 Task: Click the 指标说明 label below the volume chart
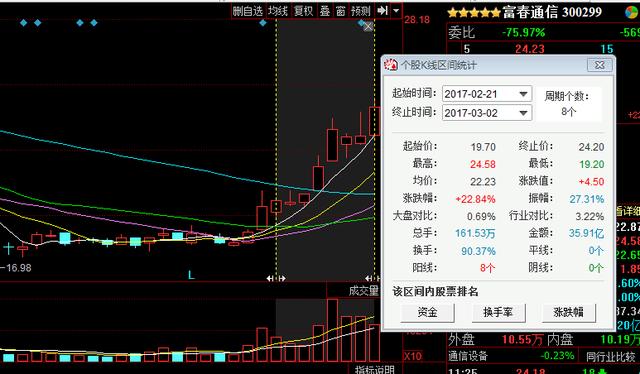tap(375, 370)
